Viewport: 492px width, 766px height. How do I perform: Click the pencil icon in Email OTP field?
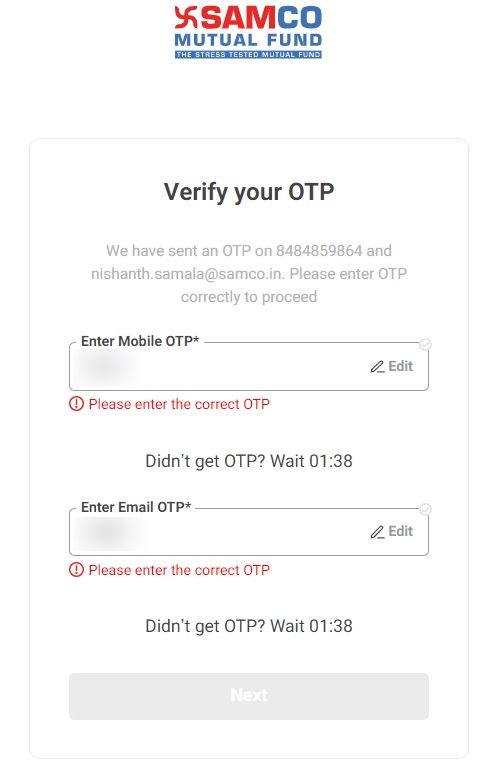377,532
